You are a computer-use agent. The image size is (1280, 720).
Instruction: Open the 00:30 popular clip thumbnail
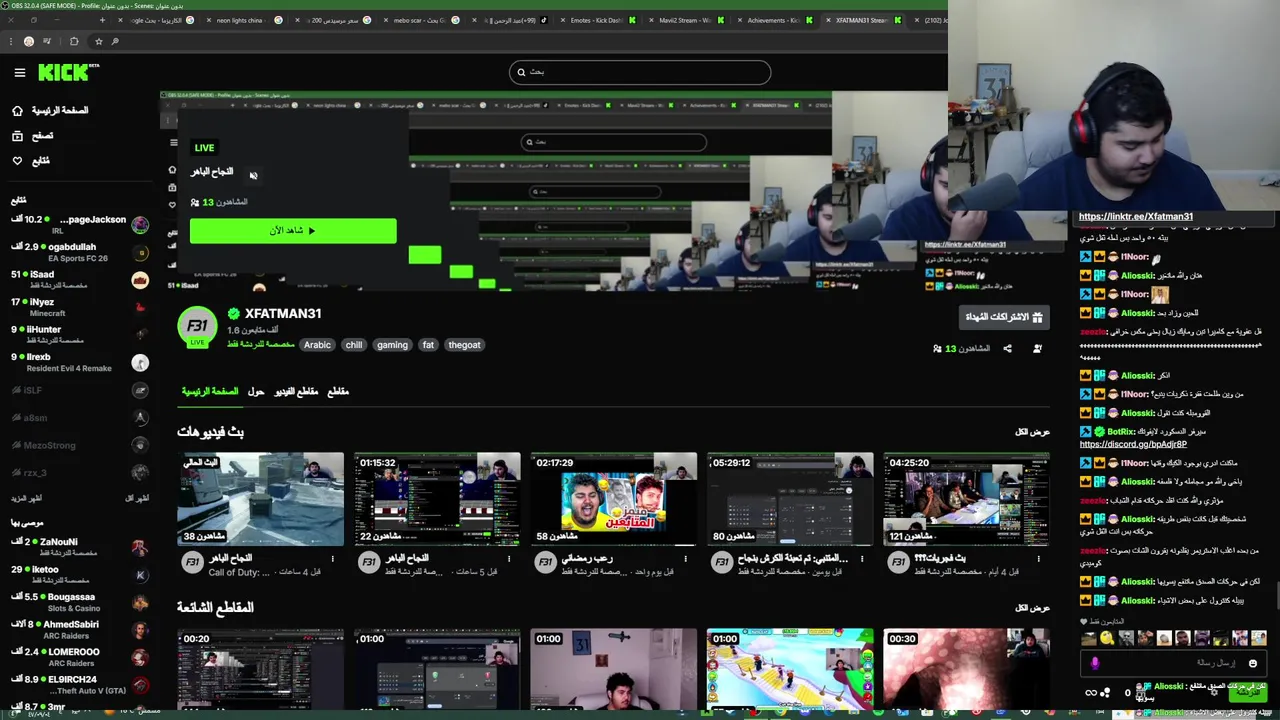pos(967,669)
